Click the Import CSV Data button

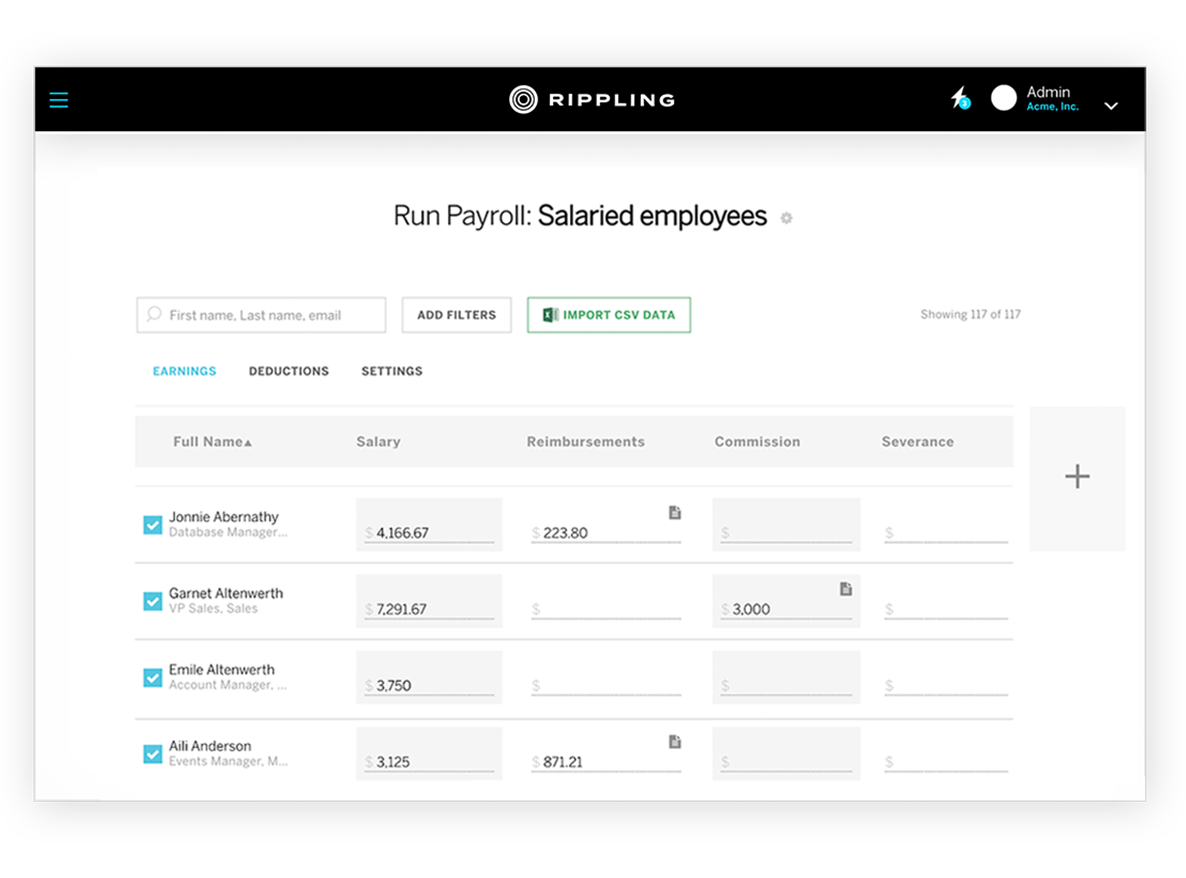point(609,315)
